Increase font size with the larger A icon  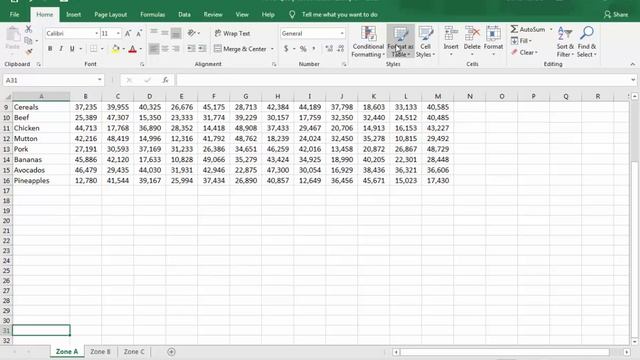(x=128, y=33)
